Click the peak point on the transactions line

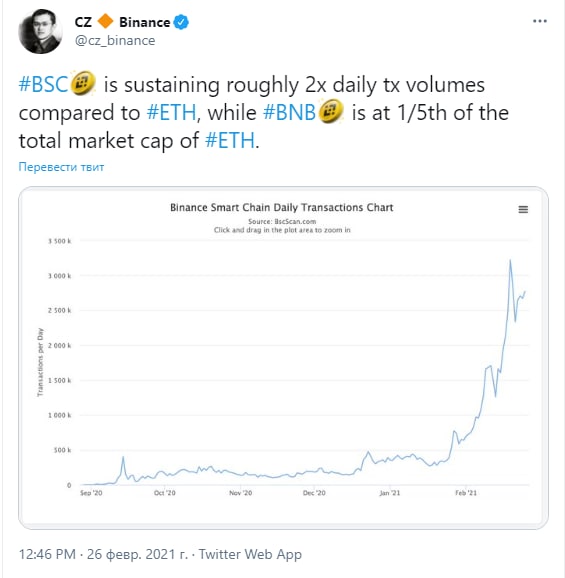pyautogui.click(x=510, y=260)
